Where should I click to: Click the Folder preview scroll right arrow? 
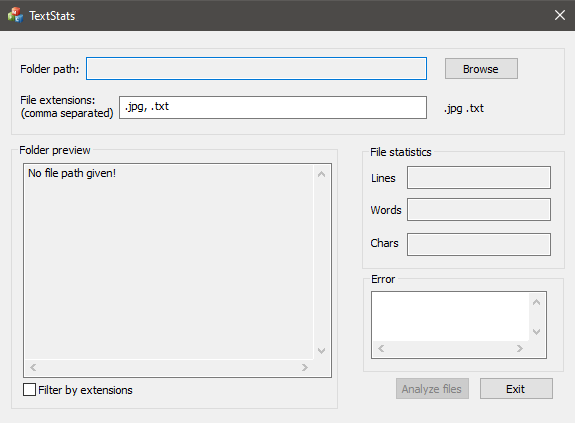click(x=304, y=367)
